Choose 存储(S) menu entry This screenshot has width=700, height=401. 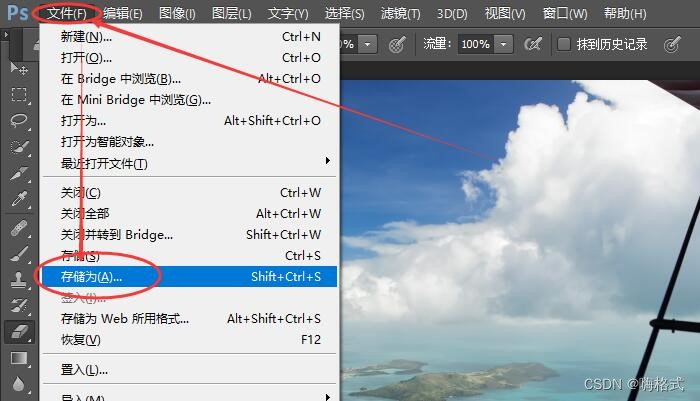point(190,255)
